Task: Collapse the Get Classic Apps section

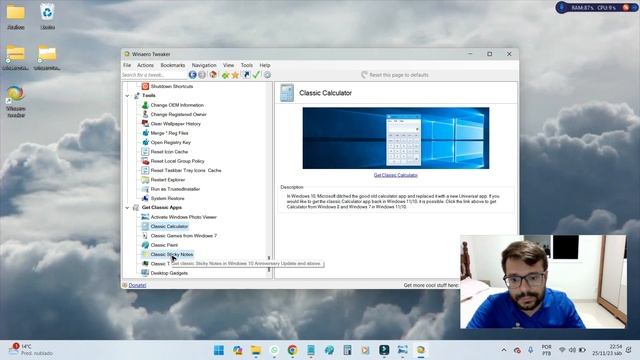Action: coord(127,208)
